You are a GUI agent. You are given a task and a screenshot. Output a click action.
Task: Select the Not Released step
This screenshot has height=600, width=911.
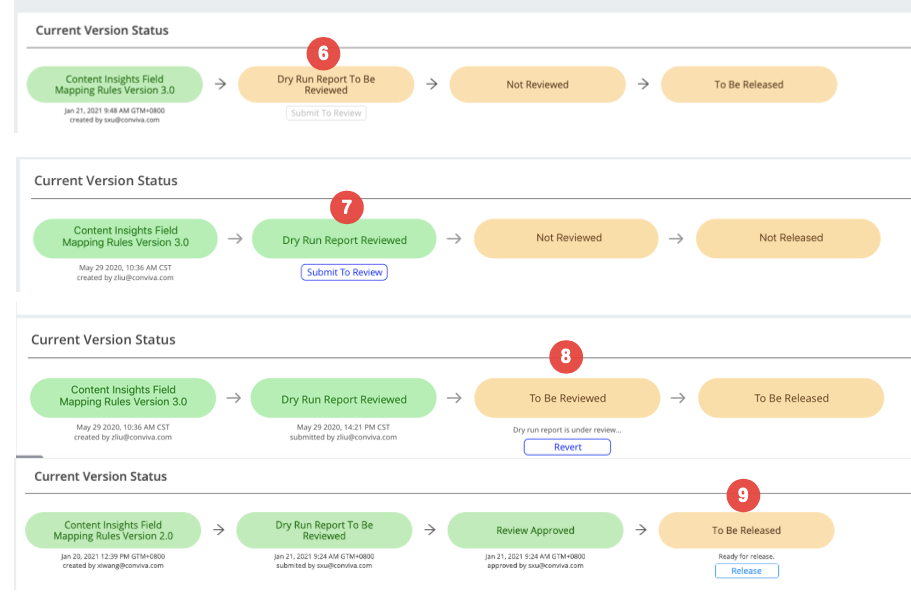point(788,238)
